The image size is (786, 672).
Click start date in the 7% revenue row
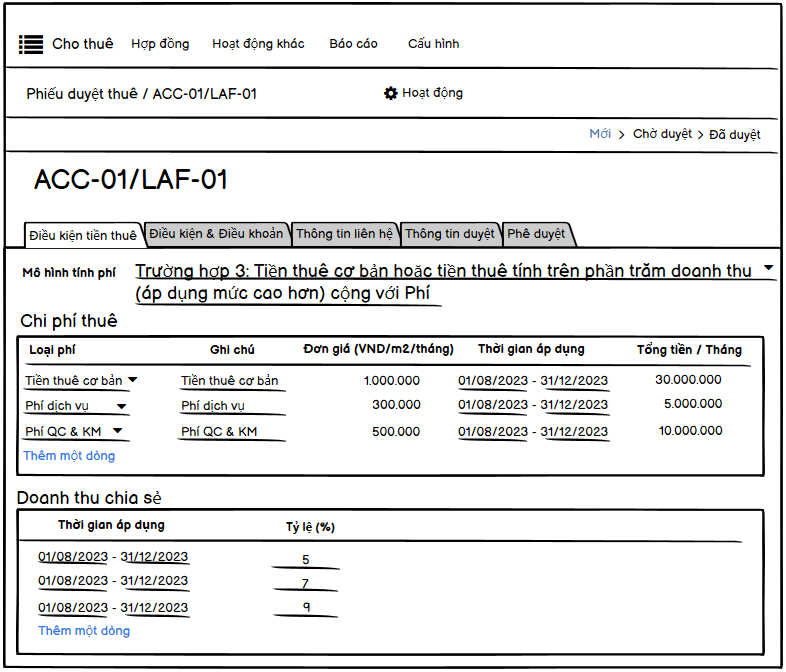73,581
